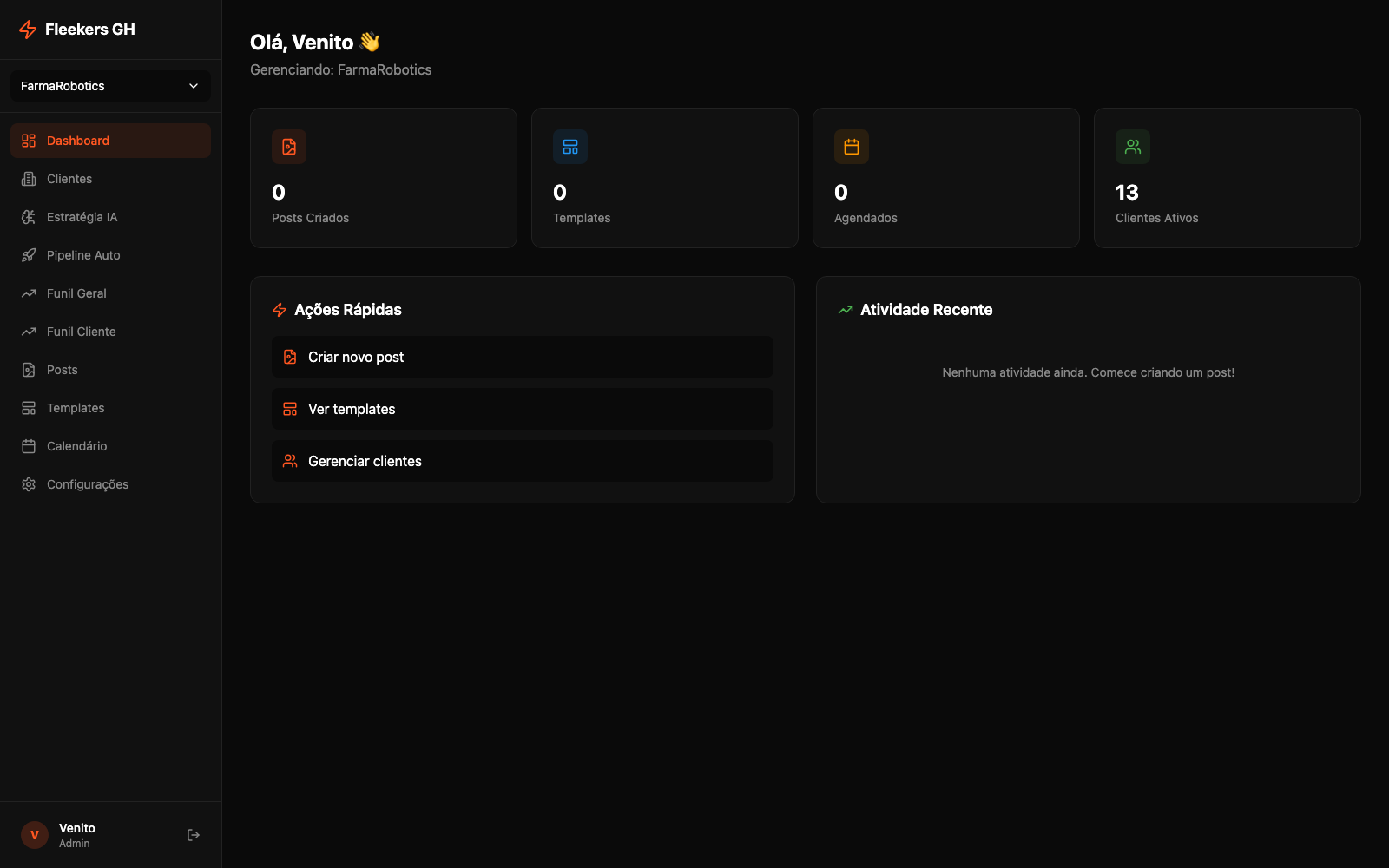Click the Templates layout icon in sidebar
Image resolution: width=1389 pixels, height=868 pixels.
click(29, 408)
